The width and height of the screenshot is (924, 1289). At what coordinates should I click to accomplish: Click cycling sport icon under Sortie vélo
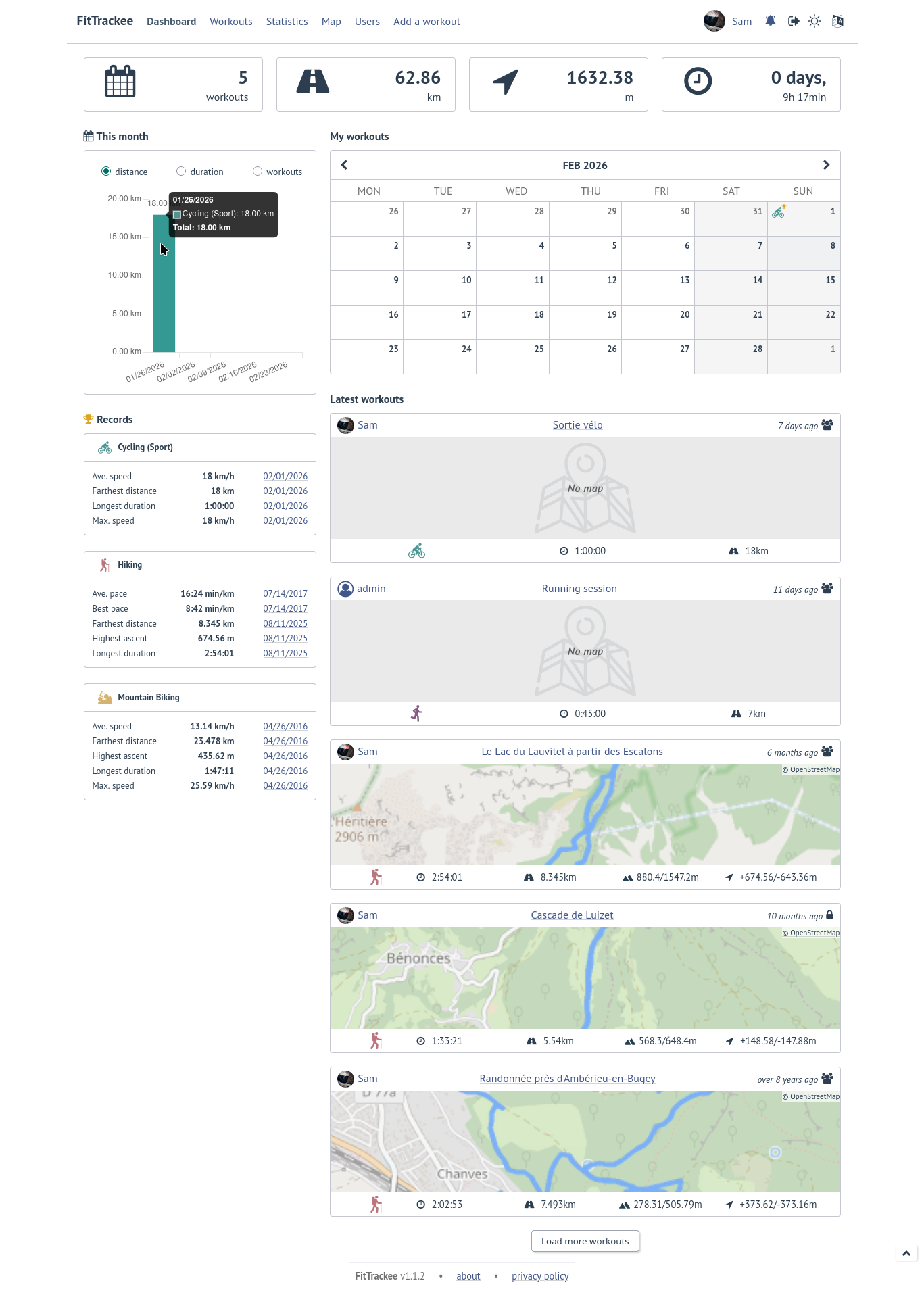[x=417, y=551]
